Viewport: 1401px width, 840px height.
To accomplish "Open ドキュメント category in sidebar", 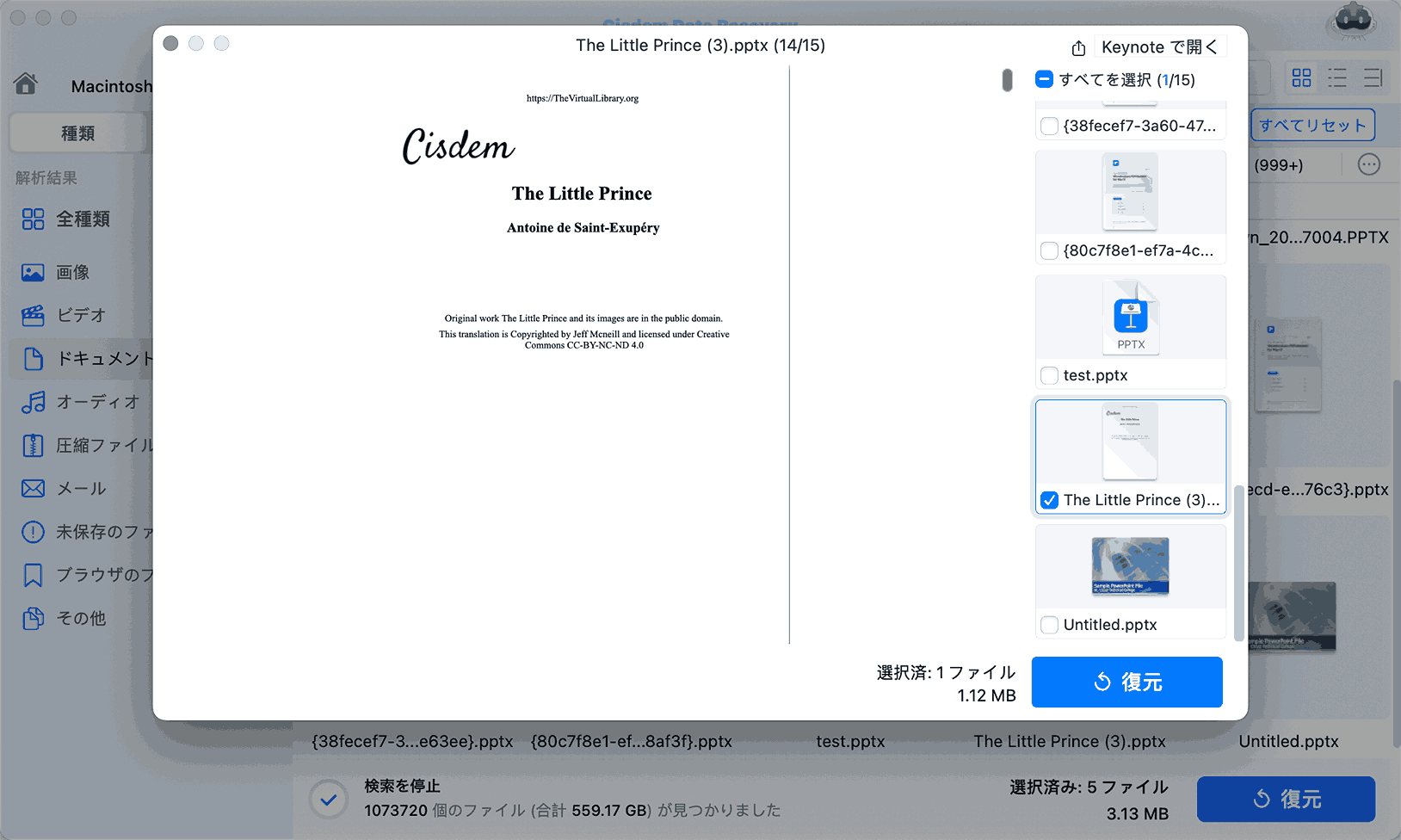I will (x=83, y=359).
